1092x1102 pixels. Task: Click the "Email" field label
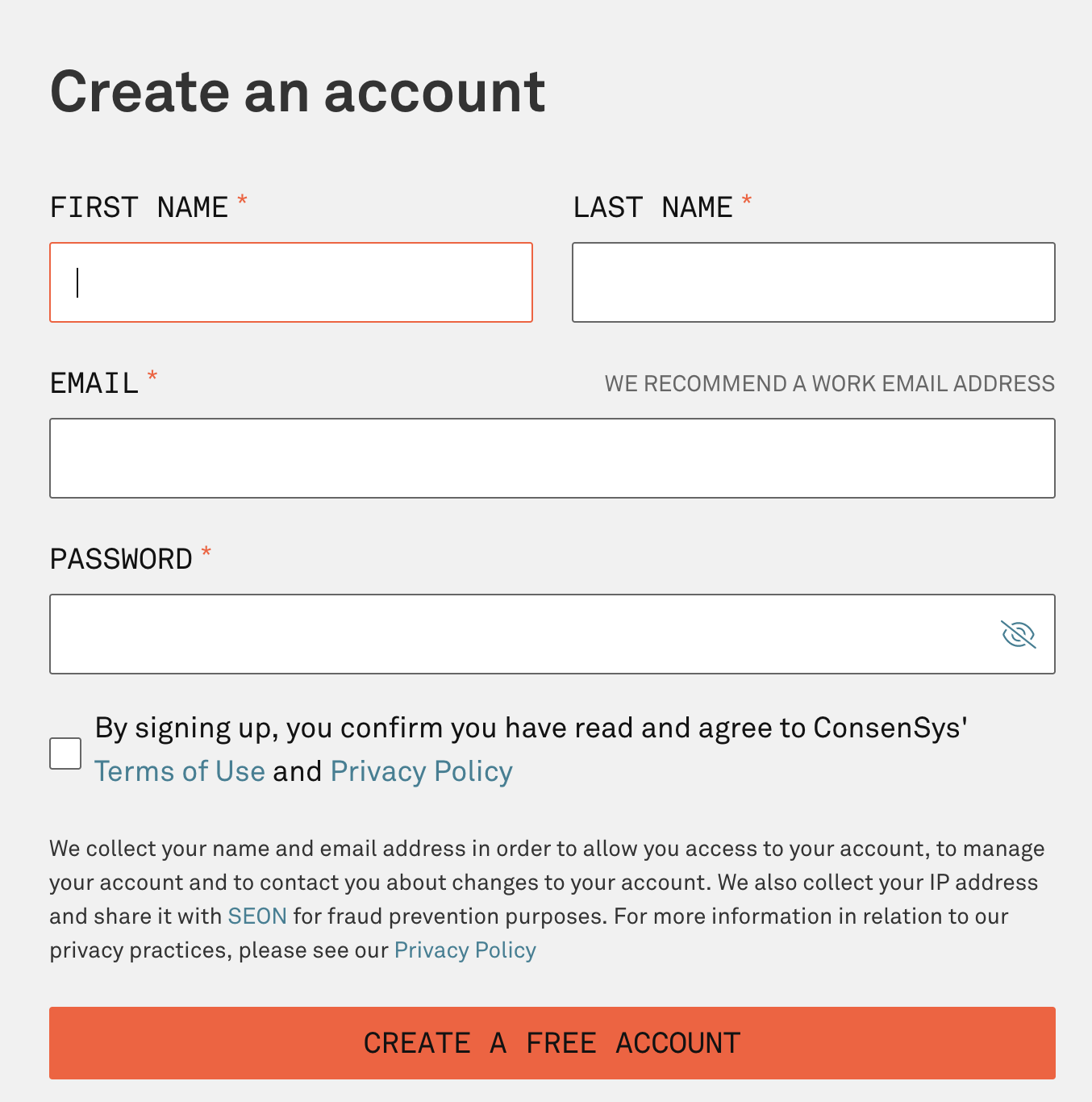point(94,383)
